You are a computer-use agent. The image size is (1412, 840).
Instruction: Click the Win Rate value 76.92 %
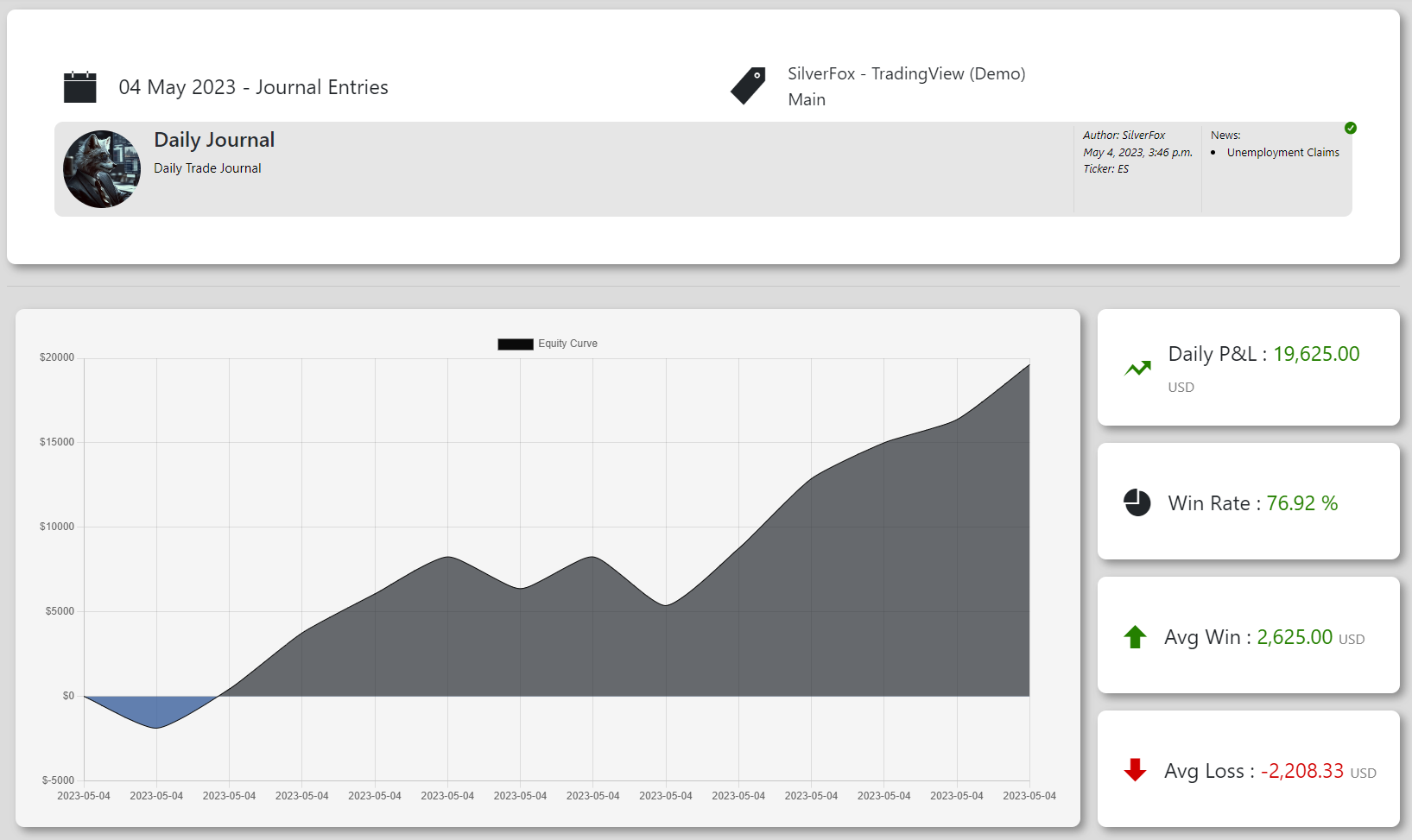click(1301, 503)
